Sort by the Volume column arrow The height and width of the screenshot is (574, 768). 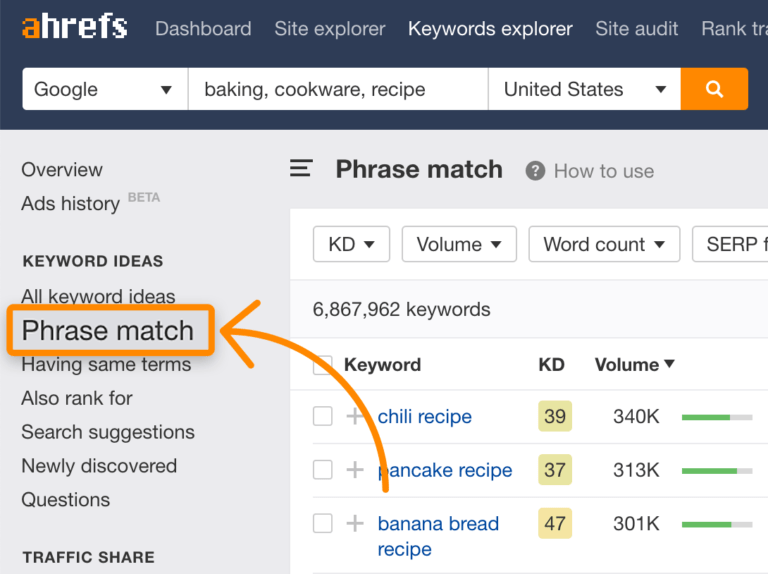[669, 364]
